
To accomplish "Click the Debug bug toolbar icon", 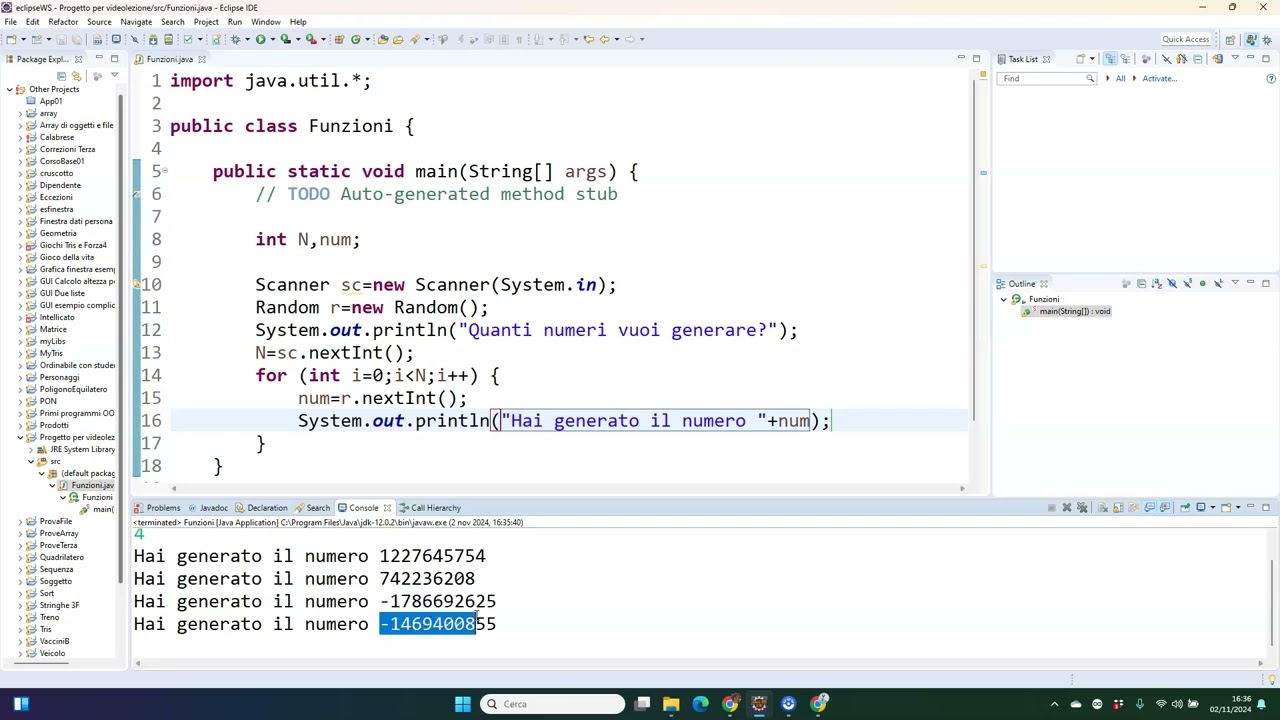I will point(235,39).
